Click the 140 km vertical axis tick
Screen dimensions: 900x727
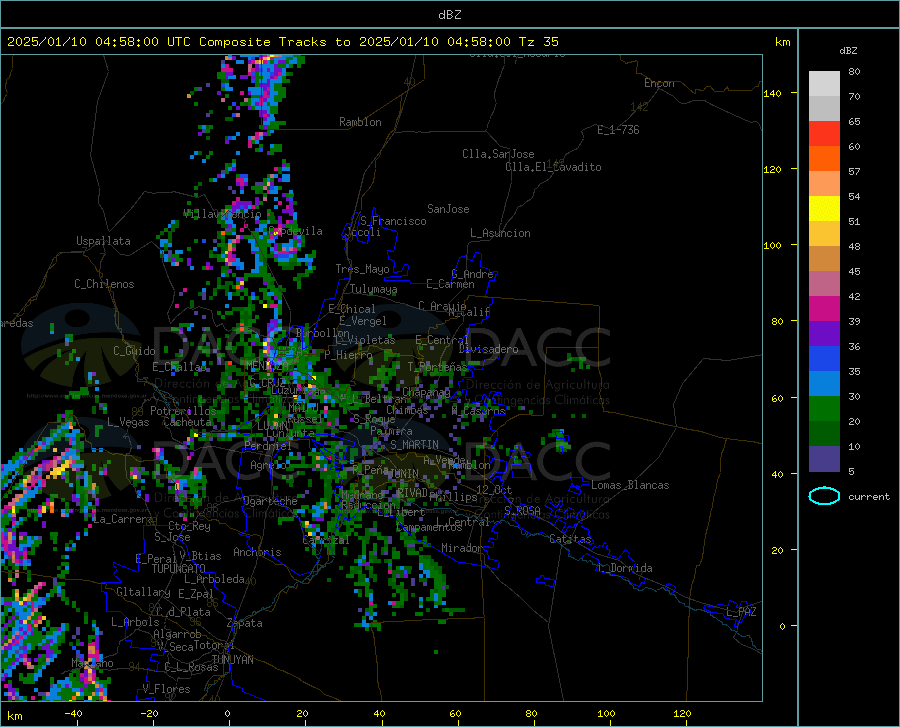[773, 93]
